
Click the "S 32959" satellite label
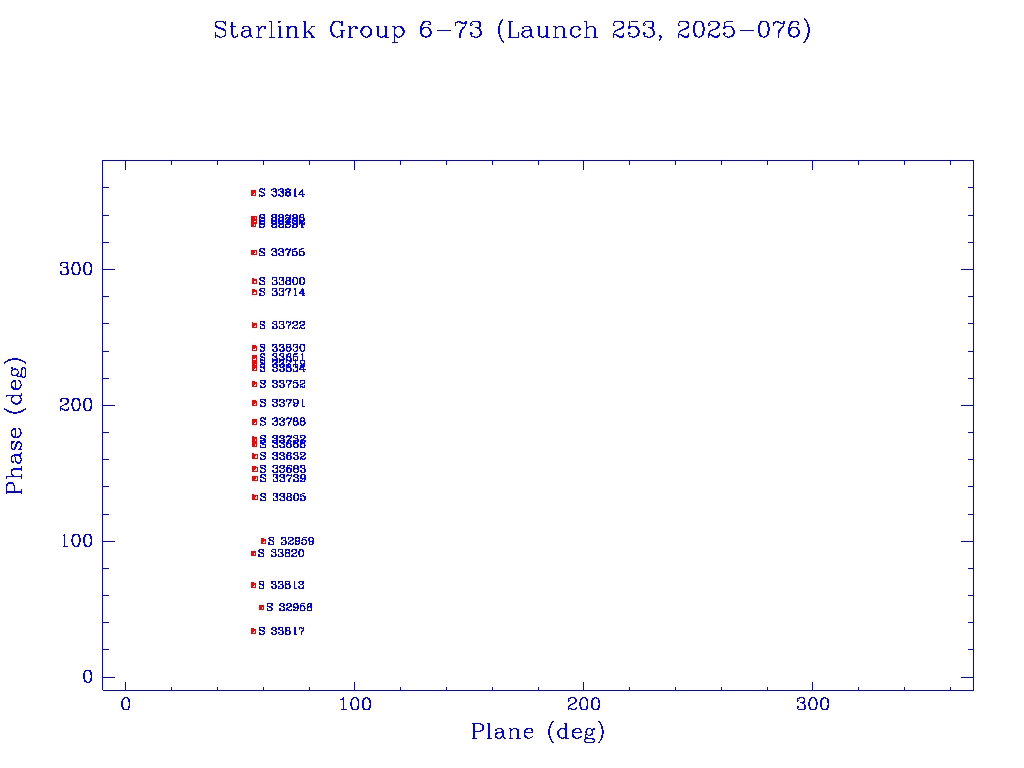[291, 541]
